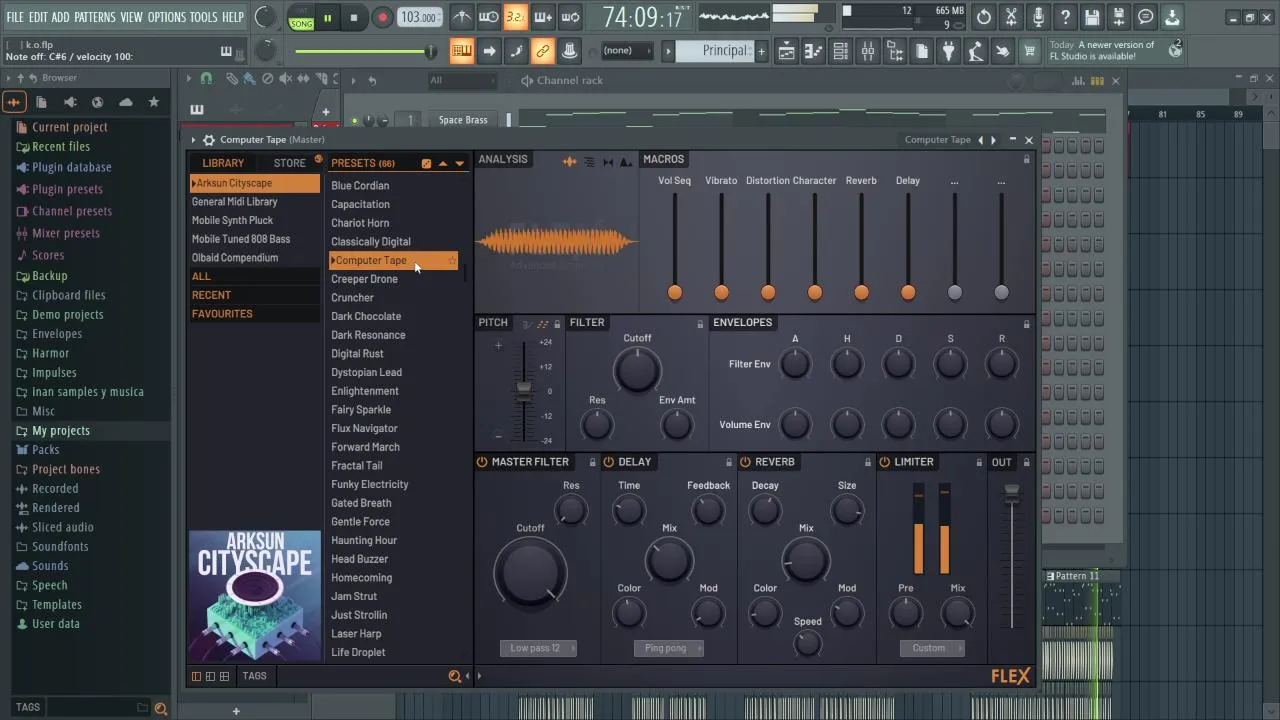
Task: Select next preset with down arrow
Action: click(x=460, y=163)
